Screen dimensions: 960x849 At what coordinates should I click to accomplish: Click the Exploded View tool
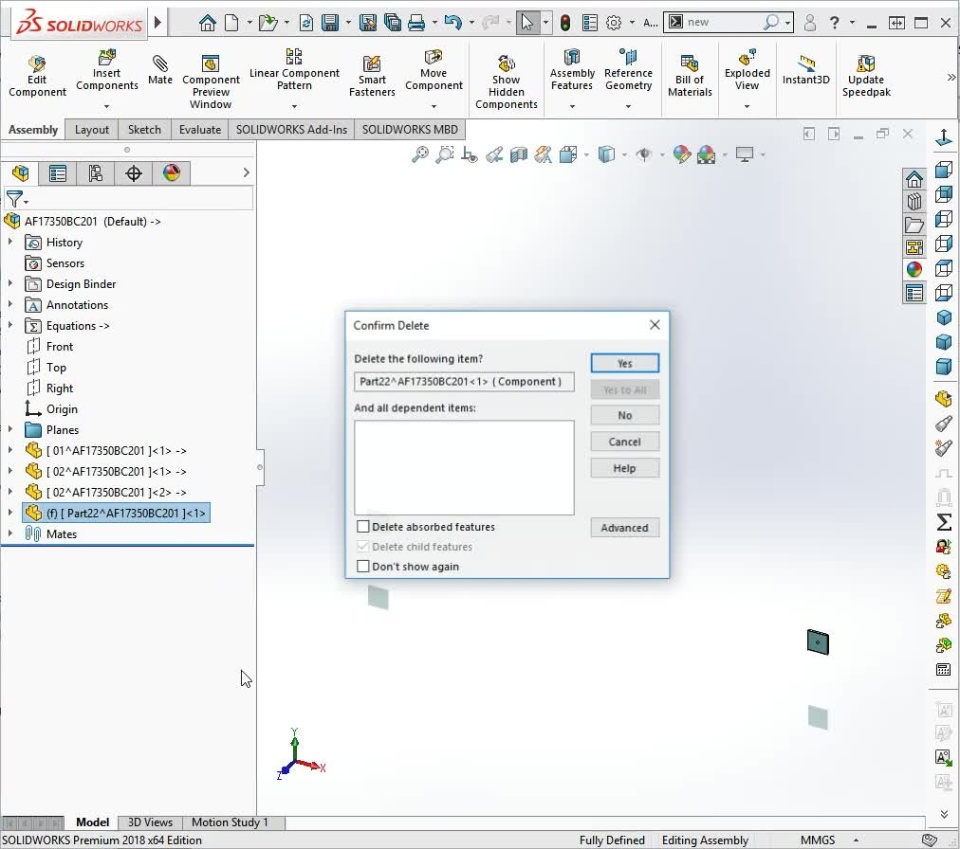tap(747, 70)
